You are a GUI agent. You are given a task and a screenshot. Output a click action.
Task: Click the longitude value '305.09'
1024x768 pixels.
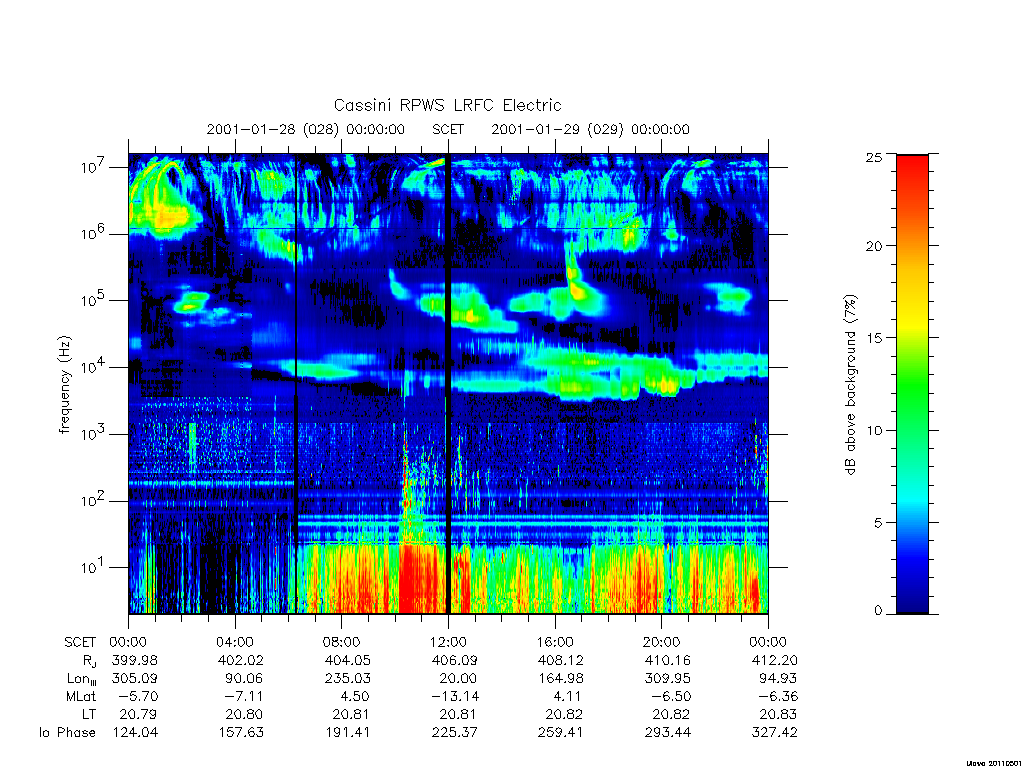coord(135,679)
